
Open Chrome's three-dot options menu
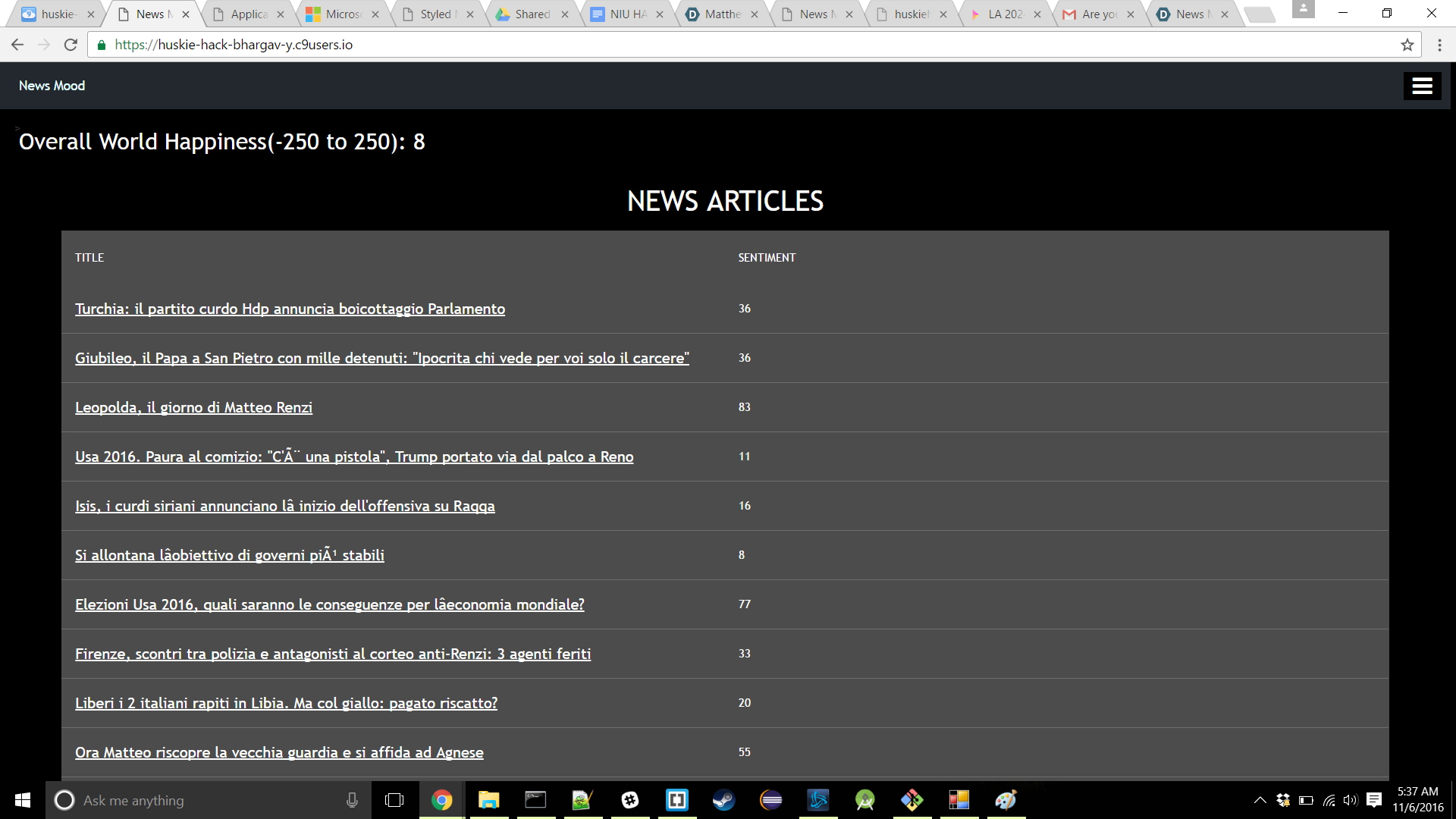click(x=1439, y=45)
